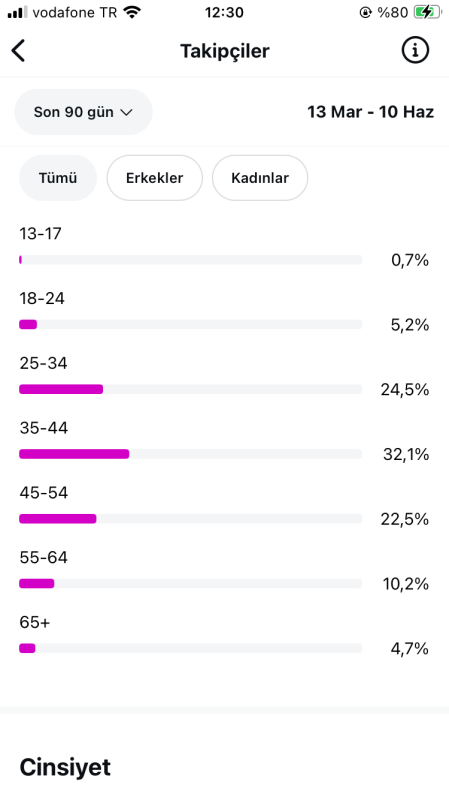
Task: Open the Son 90 gün dropdown
Action: click(x=83, y=112)
